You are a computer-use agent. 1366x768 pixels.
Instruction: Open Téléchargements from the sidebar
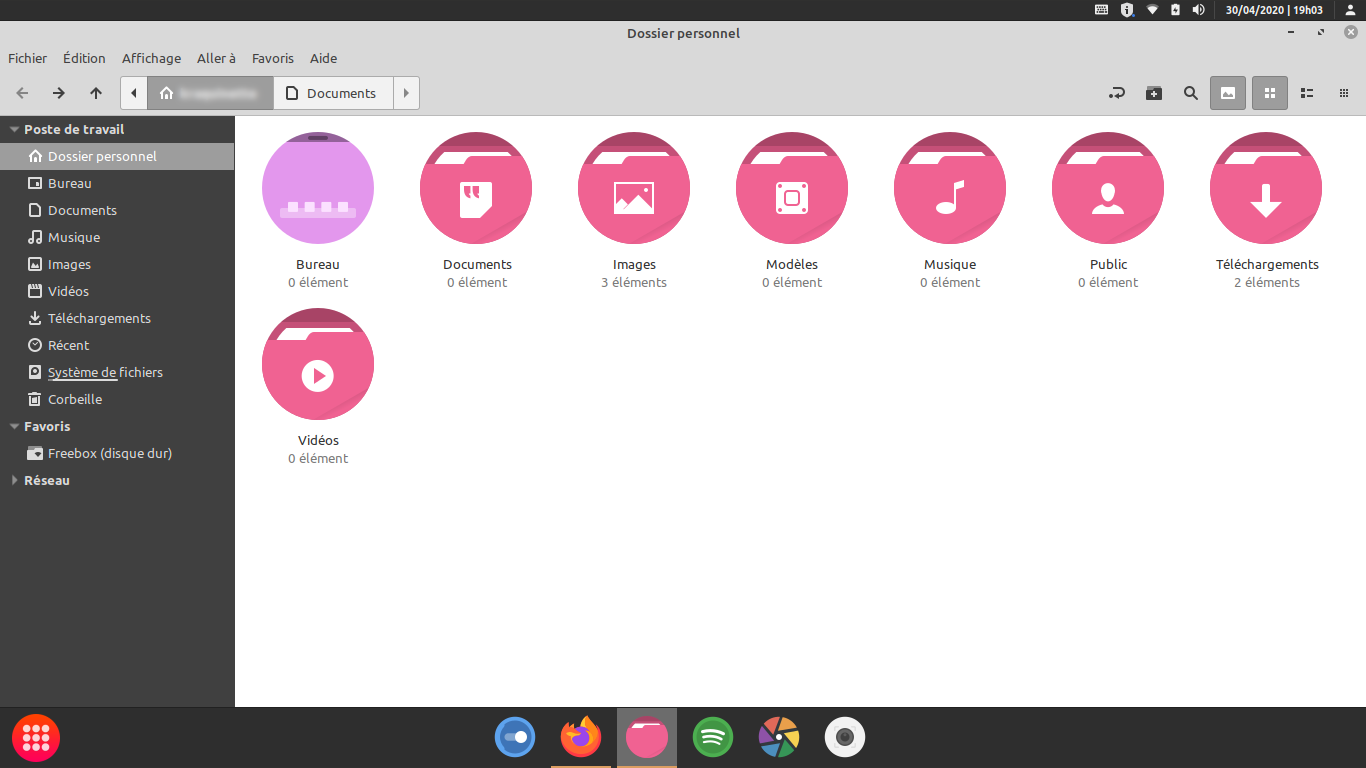(x=117, y=318)
